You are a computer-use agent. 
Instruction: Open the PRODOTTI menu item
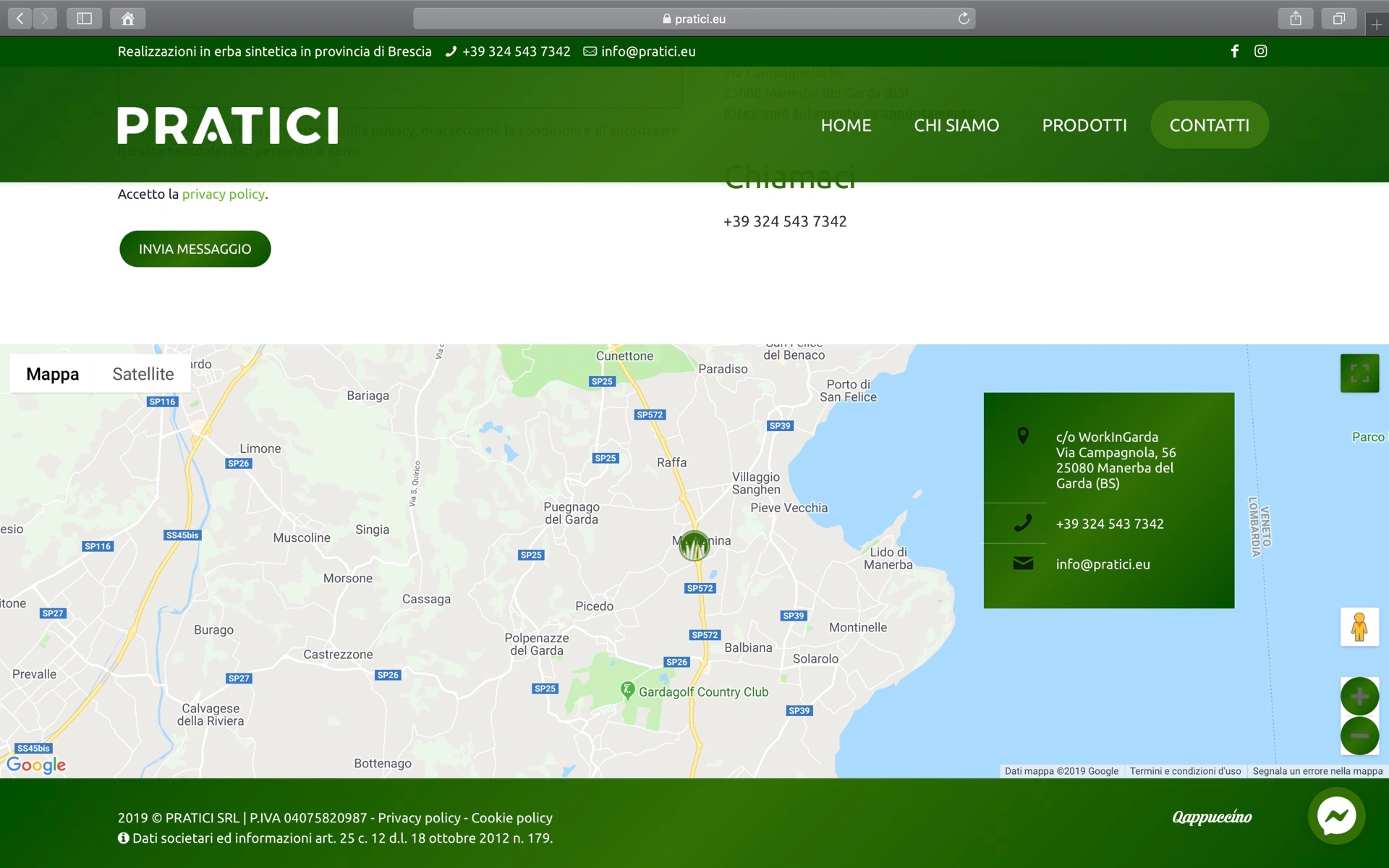[1084, 125]
